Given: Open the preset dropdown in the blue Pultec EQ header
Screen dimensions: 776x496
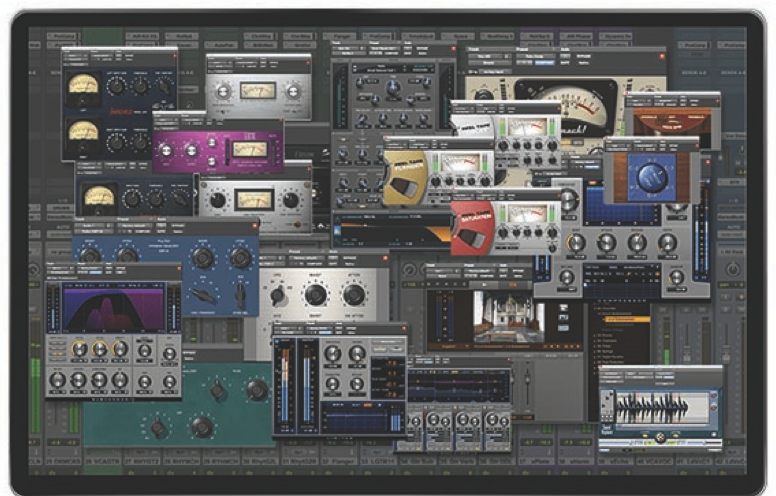Looking at the screenshot, I should (x=137, y=226).
